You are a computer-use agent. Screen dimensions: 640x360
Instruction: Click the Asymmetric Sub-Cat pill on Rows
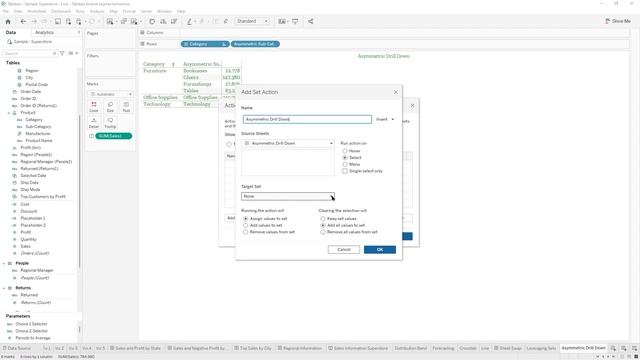point(255,44)
